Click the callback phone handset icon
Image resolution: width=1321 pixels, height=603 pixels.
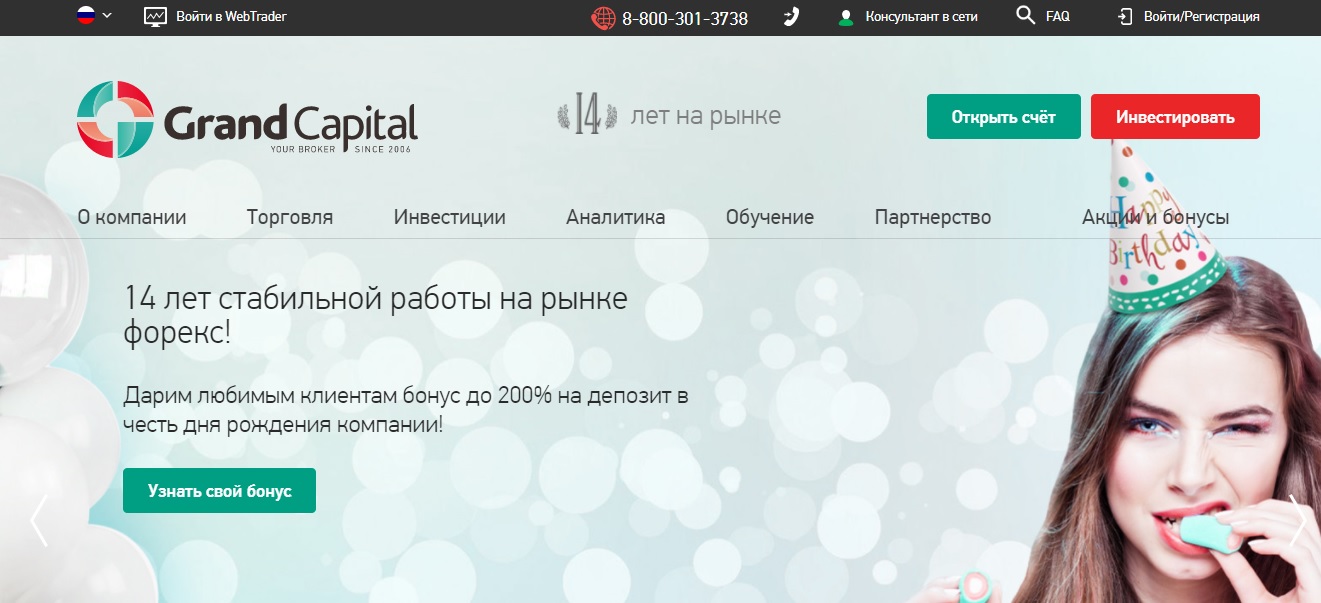791,17
